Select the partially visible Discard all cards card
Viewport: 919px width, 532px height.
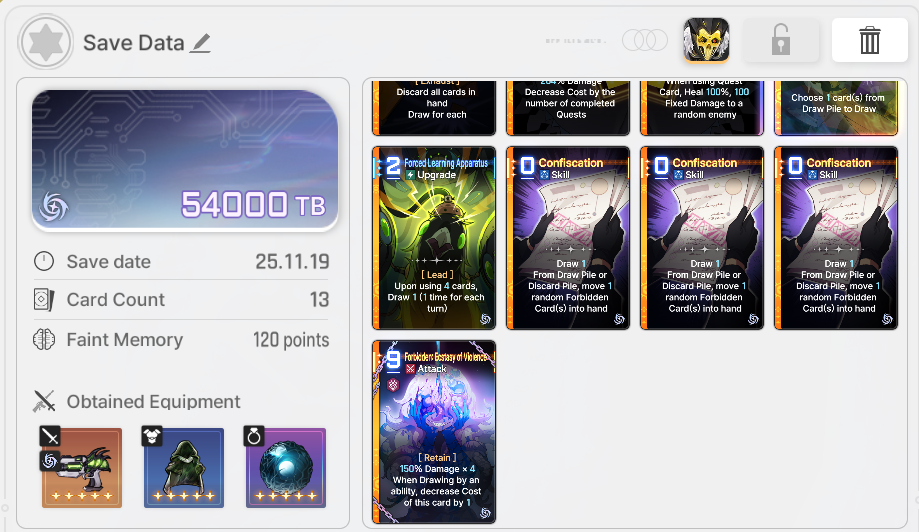coord(434,108)
